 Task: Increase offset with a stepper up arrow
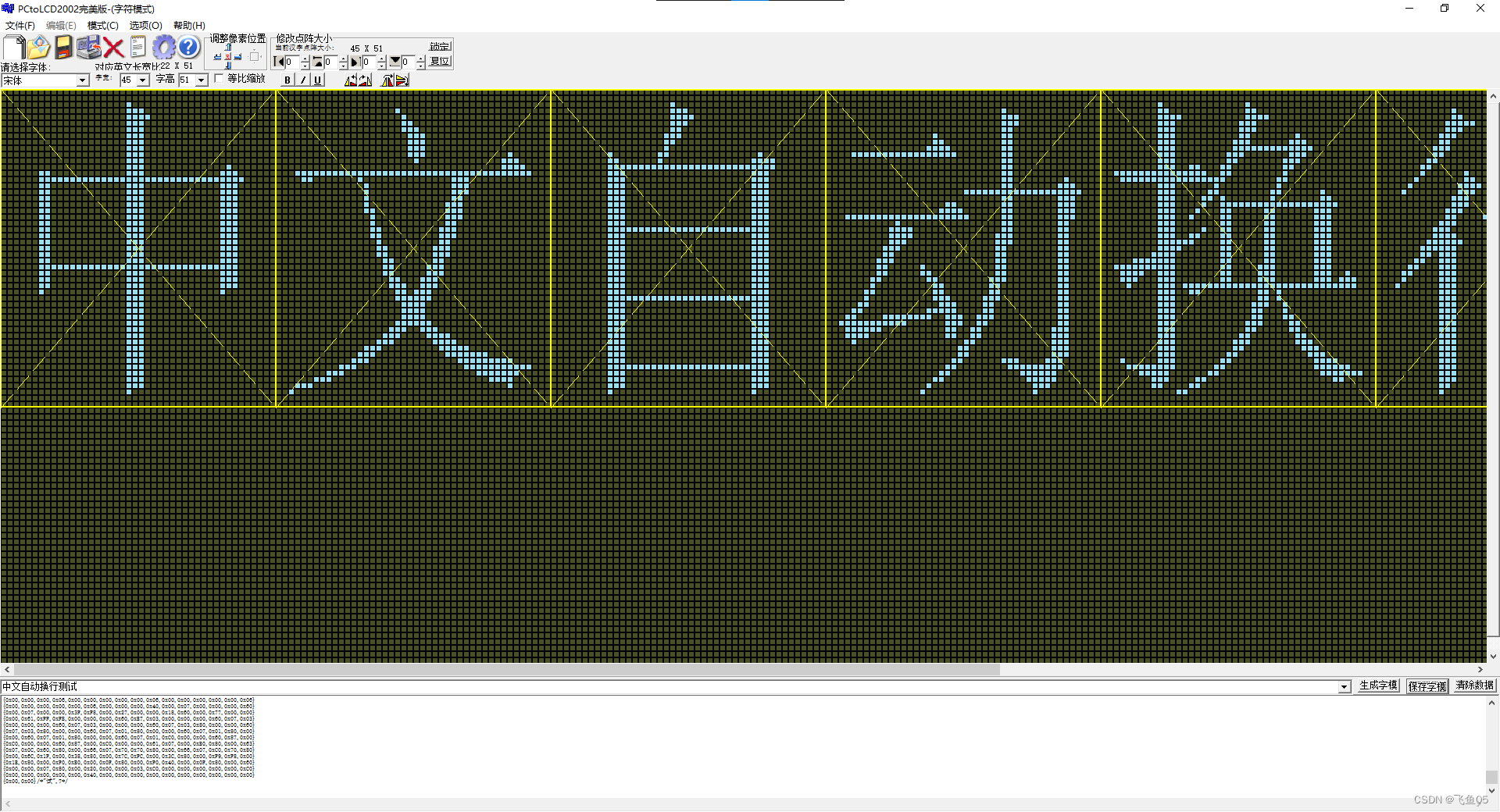coord(305,58)
